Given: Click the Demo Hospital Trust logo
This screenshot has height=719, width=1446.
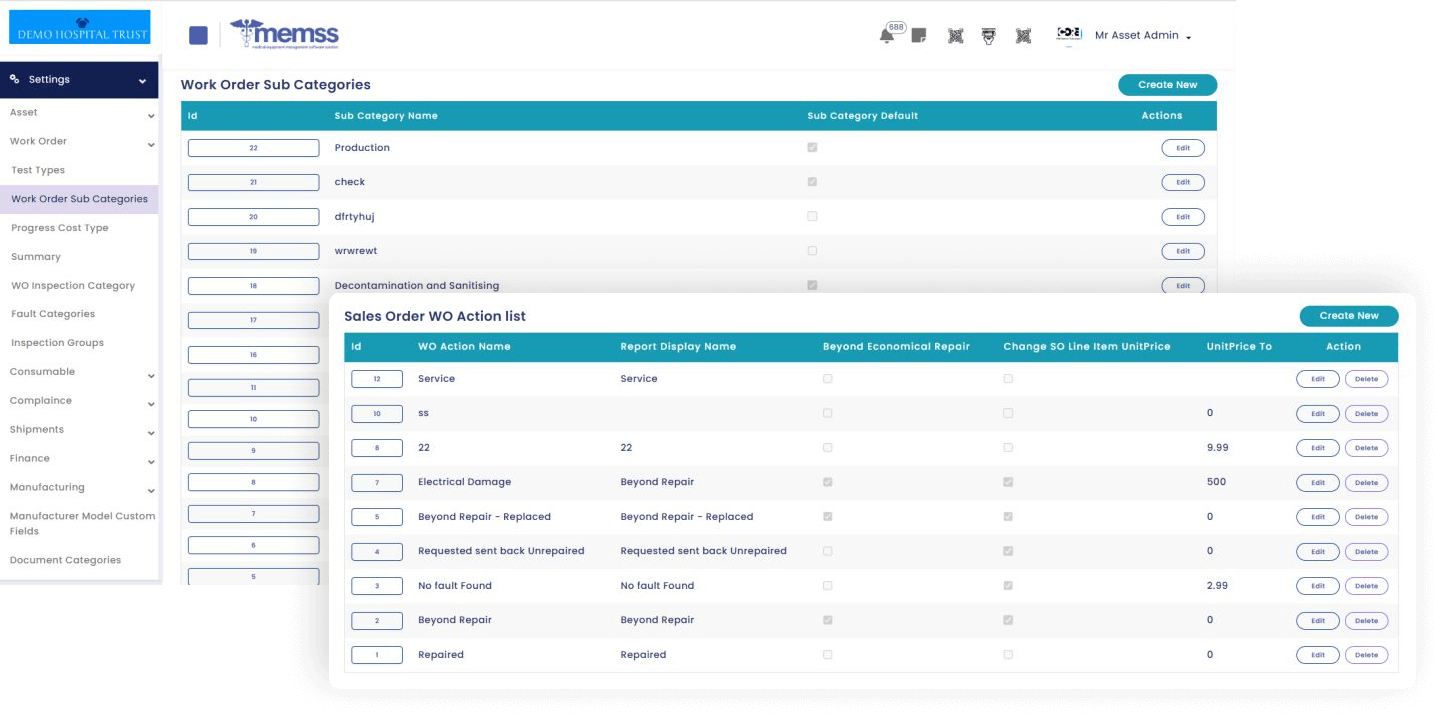Looking at the screenshot, I should click(x=80, y=27).
